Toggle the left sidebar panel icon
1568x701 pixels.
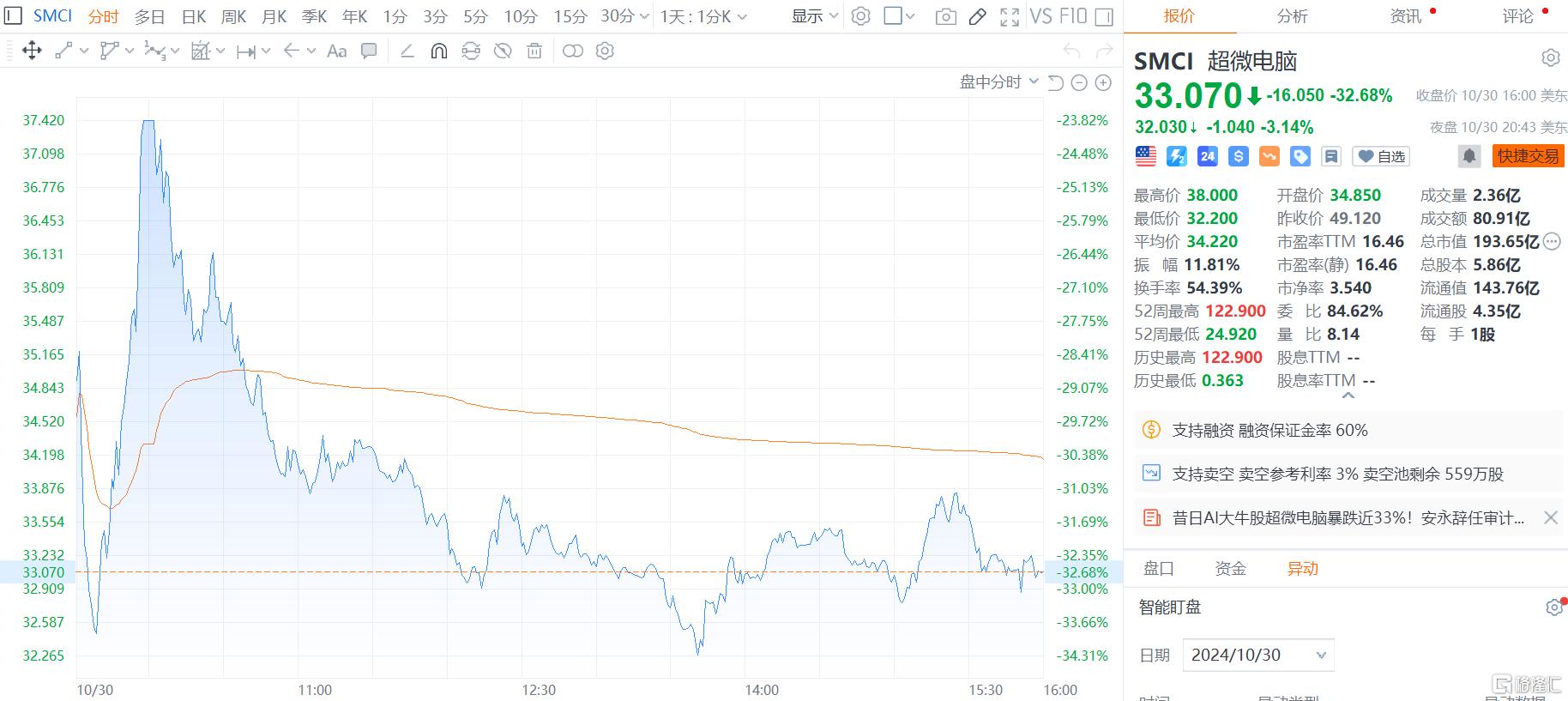point(13,16)
